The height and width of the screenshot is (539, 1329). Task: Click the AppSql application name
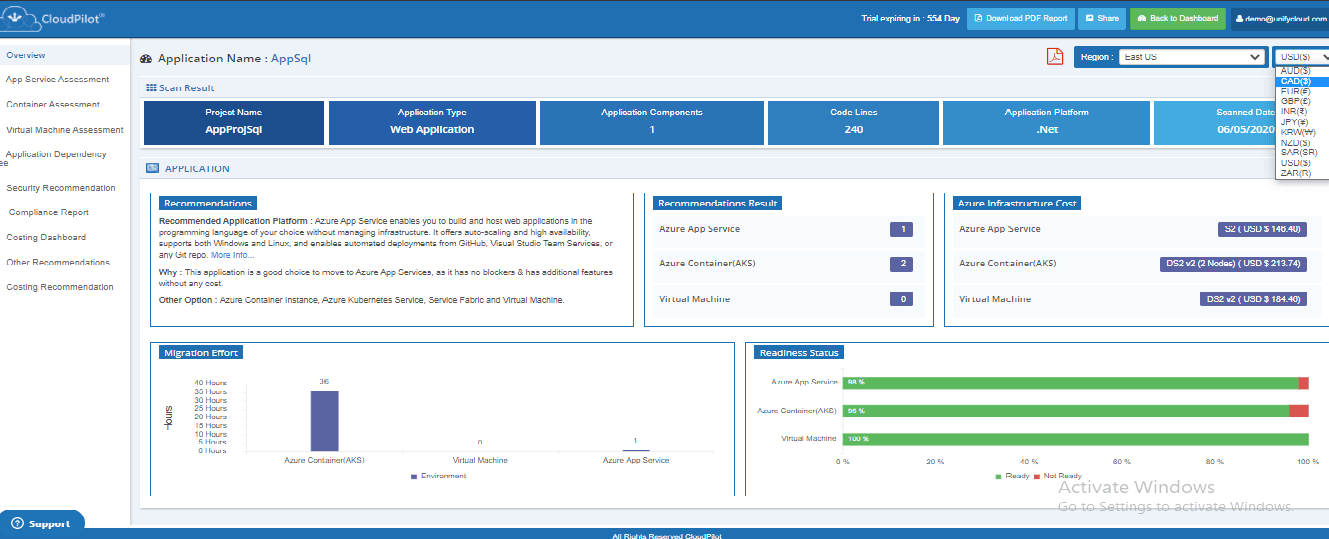(291, 59)
